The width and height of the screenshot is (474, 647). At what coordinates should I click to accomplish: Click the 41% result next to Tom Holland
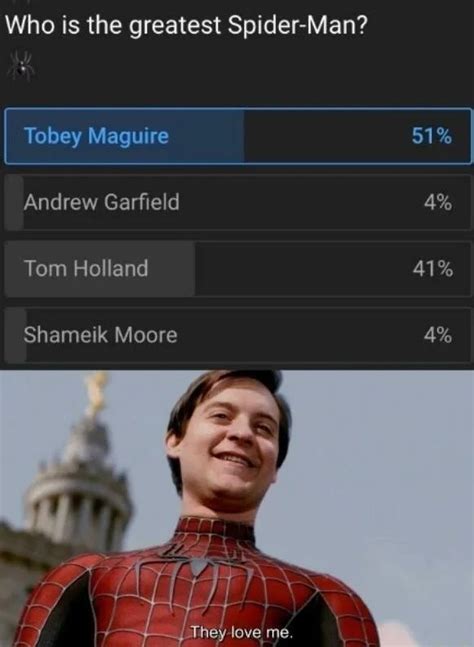tap(432, 269)
